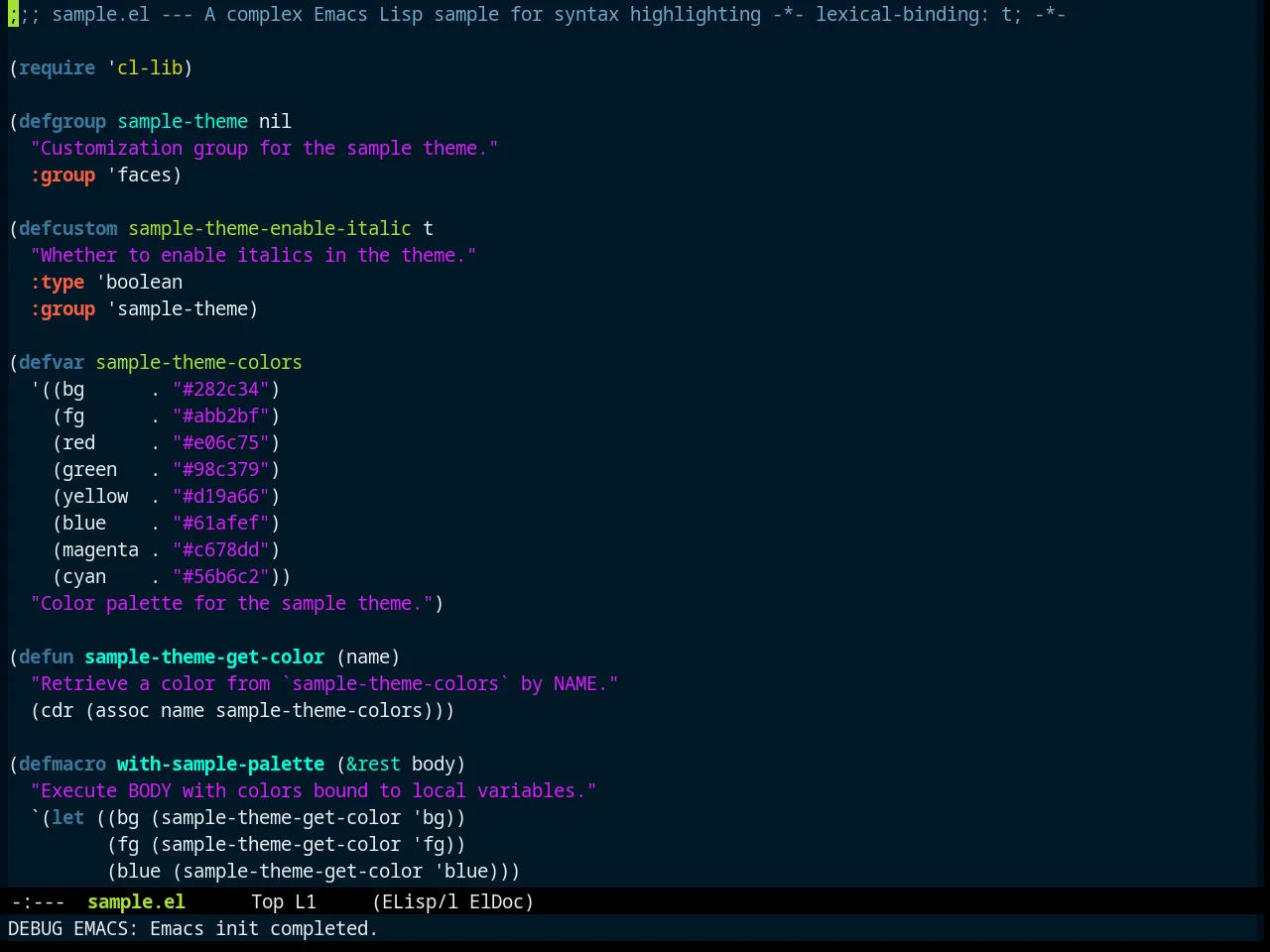The height and width of the screenshot is (952, 1270).
Task: Click the assoc function call
Action: (x=122, y=710)
